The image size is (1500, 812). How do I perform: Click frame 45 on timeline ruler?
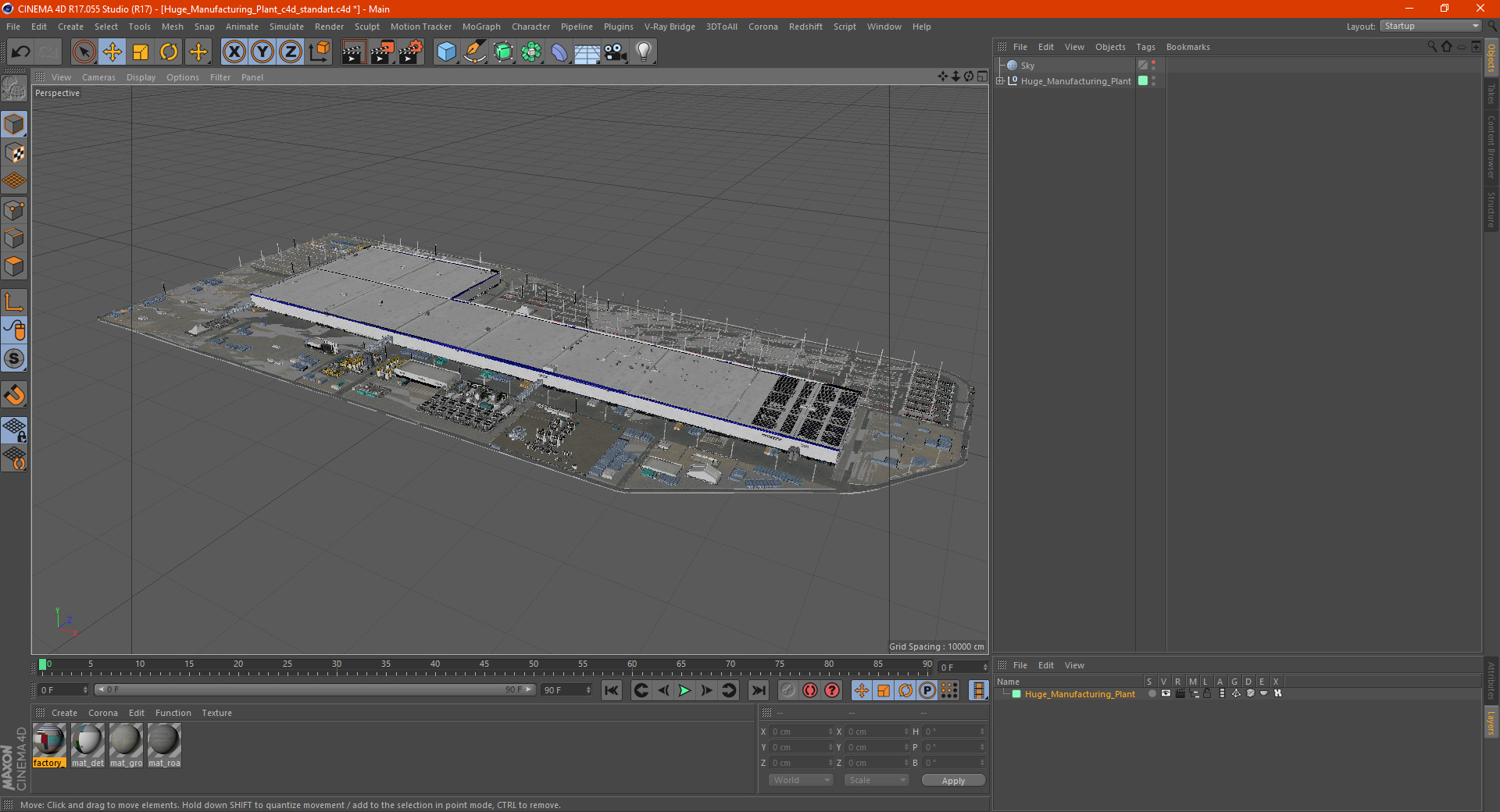pyautogui.click(x=484, y=665)
